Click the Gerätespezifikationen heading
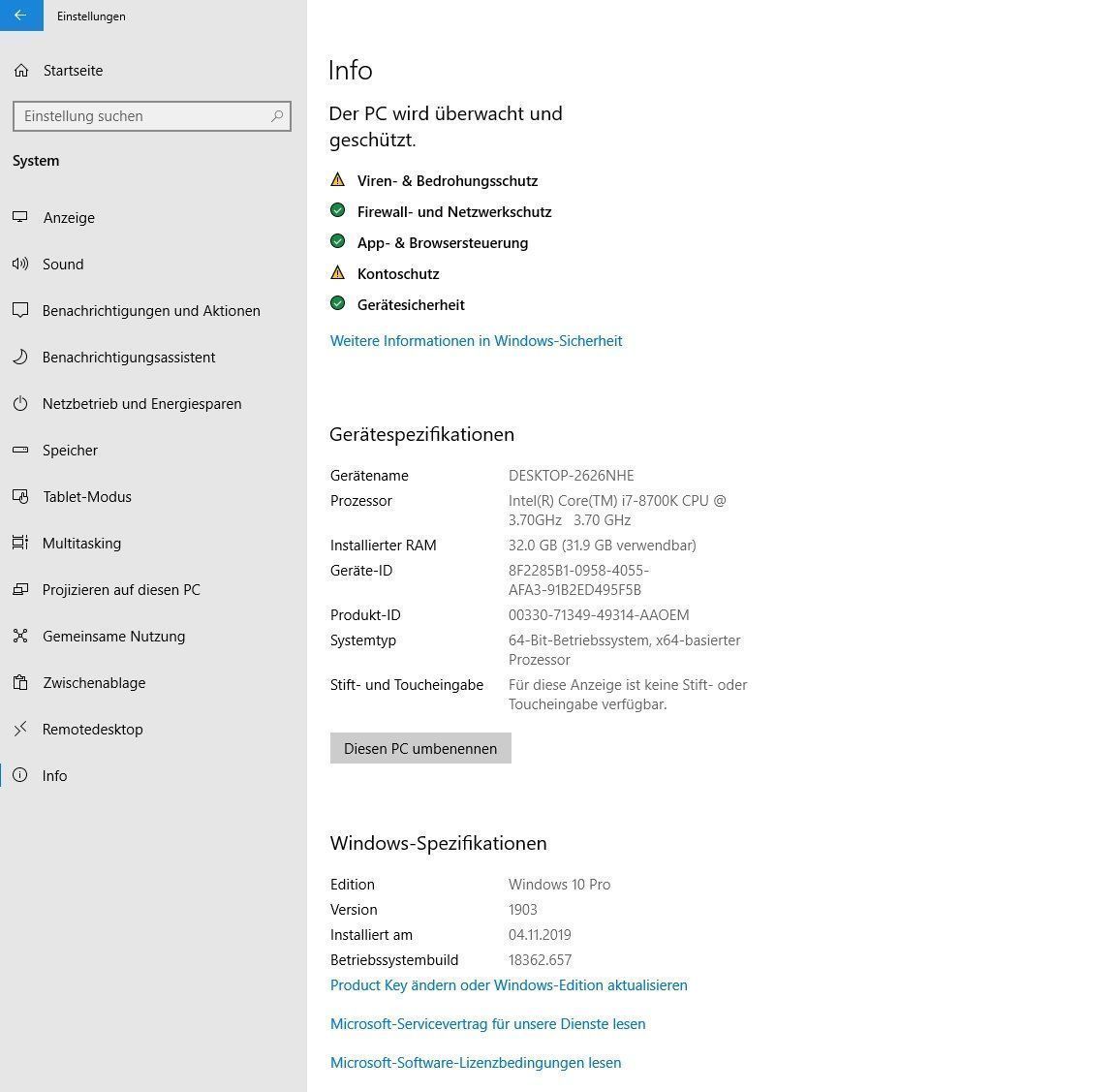The image size is (1117, 1092). coord(421,434)
